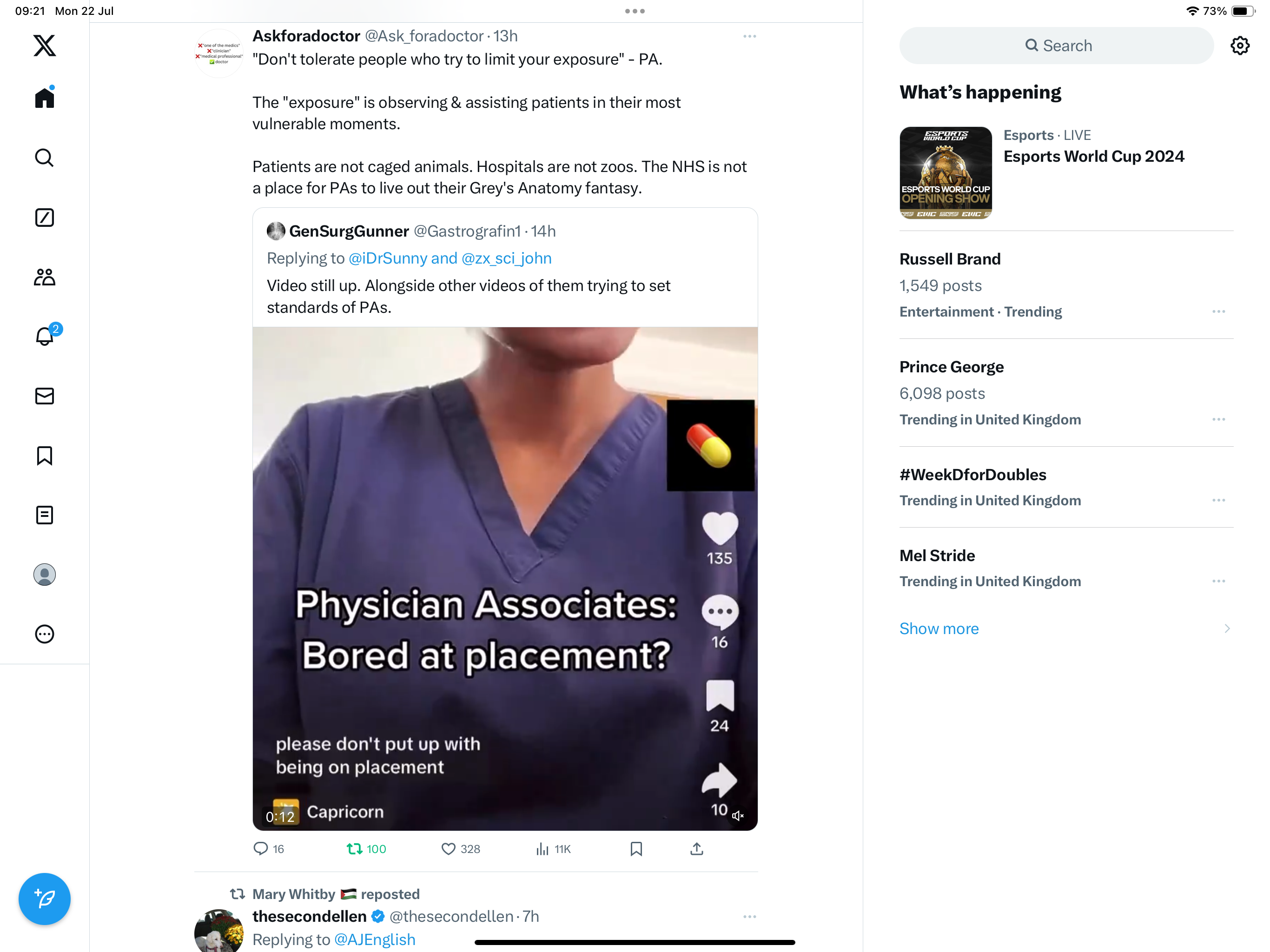Image resolution: width=1270 pixels, height=952 pixels.
Task: Expand Show more trending topics
Action: pyautogui.click(x=939, y=628)
